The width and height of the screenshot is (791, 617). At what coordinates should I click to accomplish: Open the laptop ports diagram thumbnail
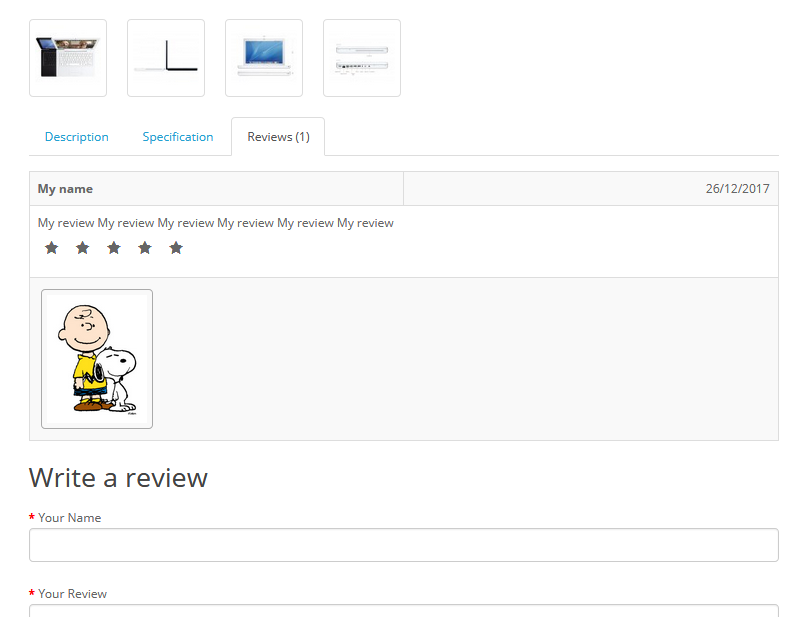point(362,58)
